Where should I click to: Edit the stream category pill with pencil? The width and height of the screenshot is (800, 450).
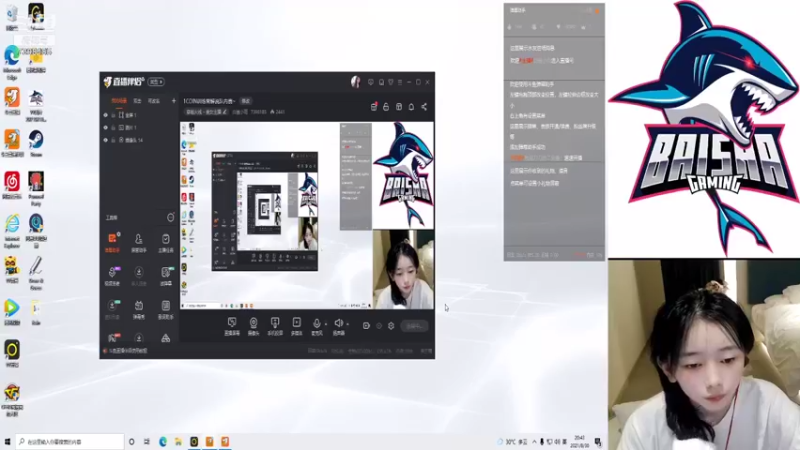[206, 112]
